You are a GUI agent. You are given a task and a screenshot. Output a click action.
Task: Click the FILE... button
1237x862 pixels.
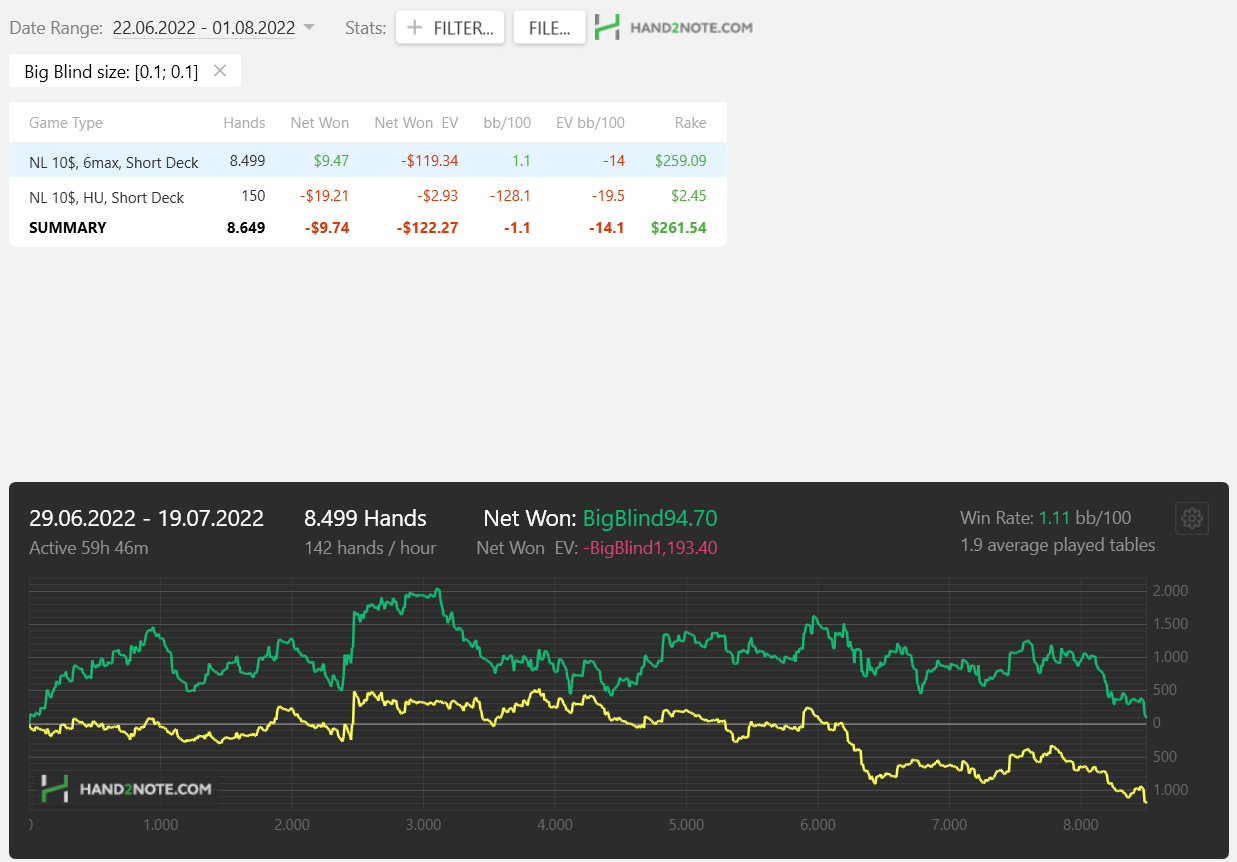pos(549,28)
